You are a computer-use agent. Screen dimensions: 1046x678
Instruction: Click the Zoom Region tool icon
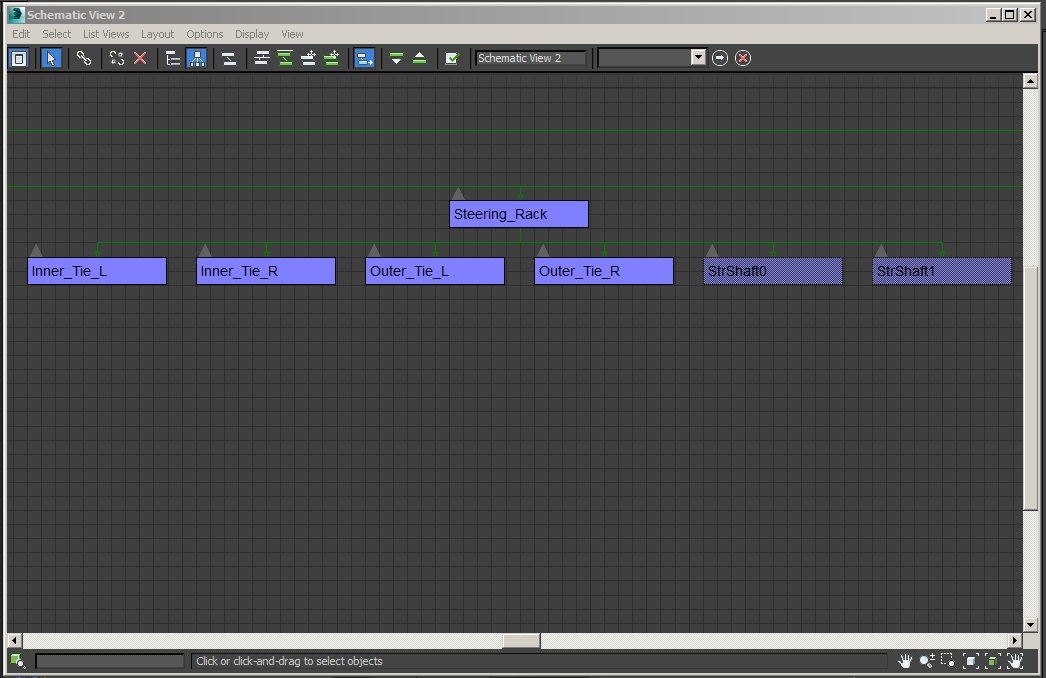(x=947, y=661)
